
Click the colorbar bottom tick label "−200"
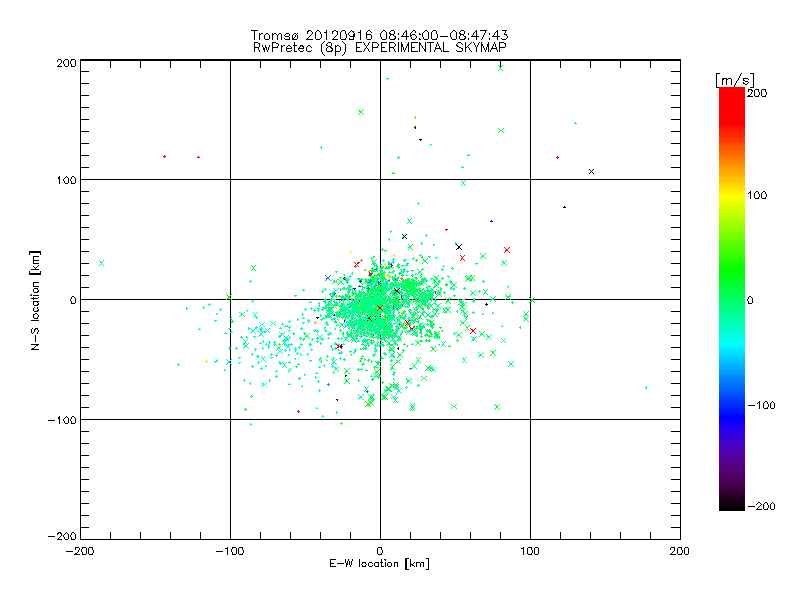point(762,506)
